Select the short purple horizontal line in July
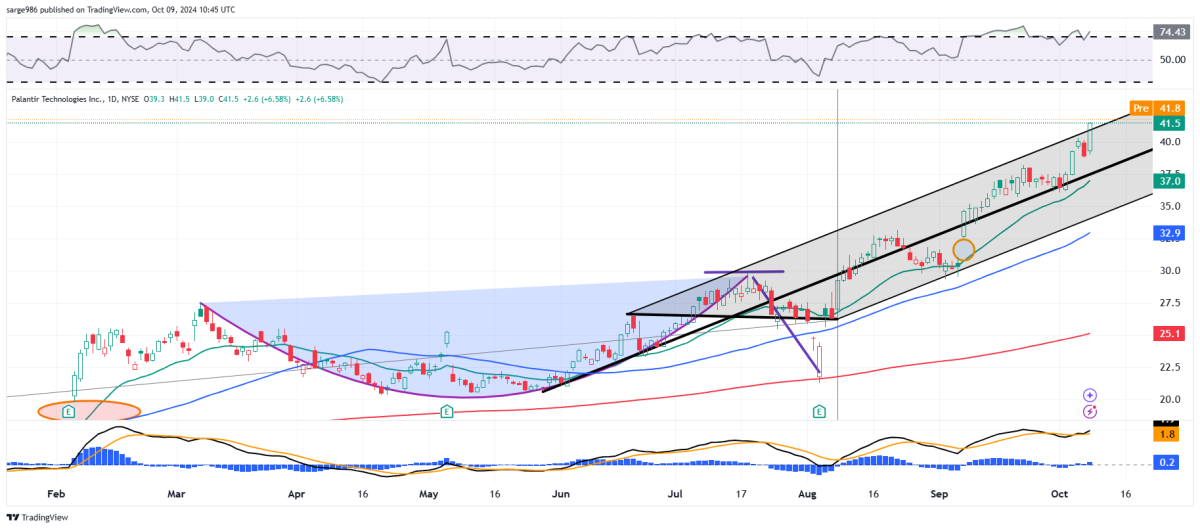1200x529 pixels. tap(743, 272)
